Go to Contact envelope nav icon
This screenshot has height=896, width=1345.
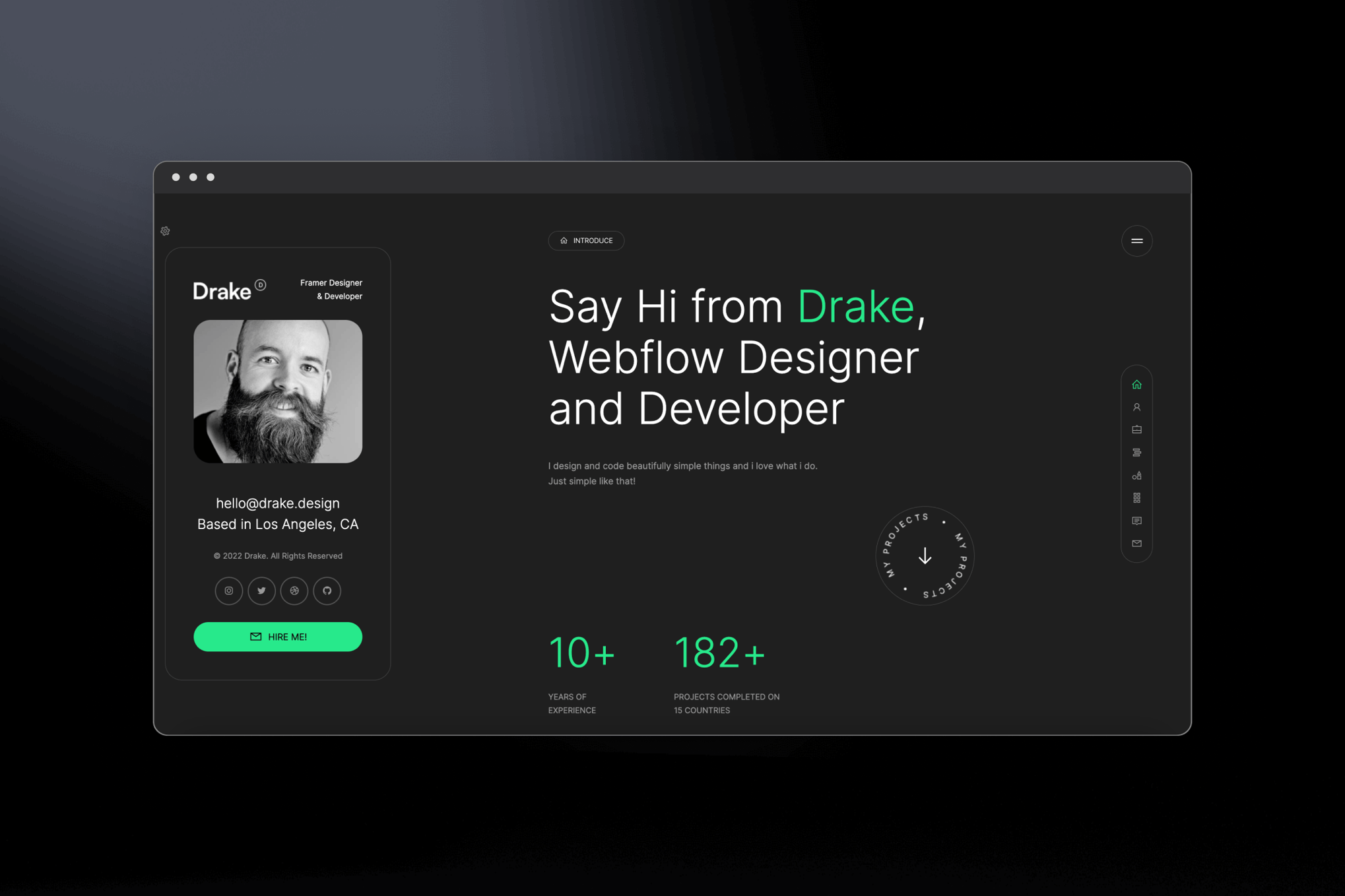point(1136,544)
